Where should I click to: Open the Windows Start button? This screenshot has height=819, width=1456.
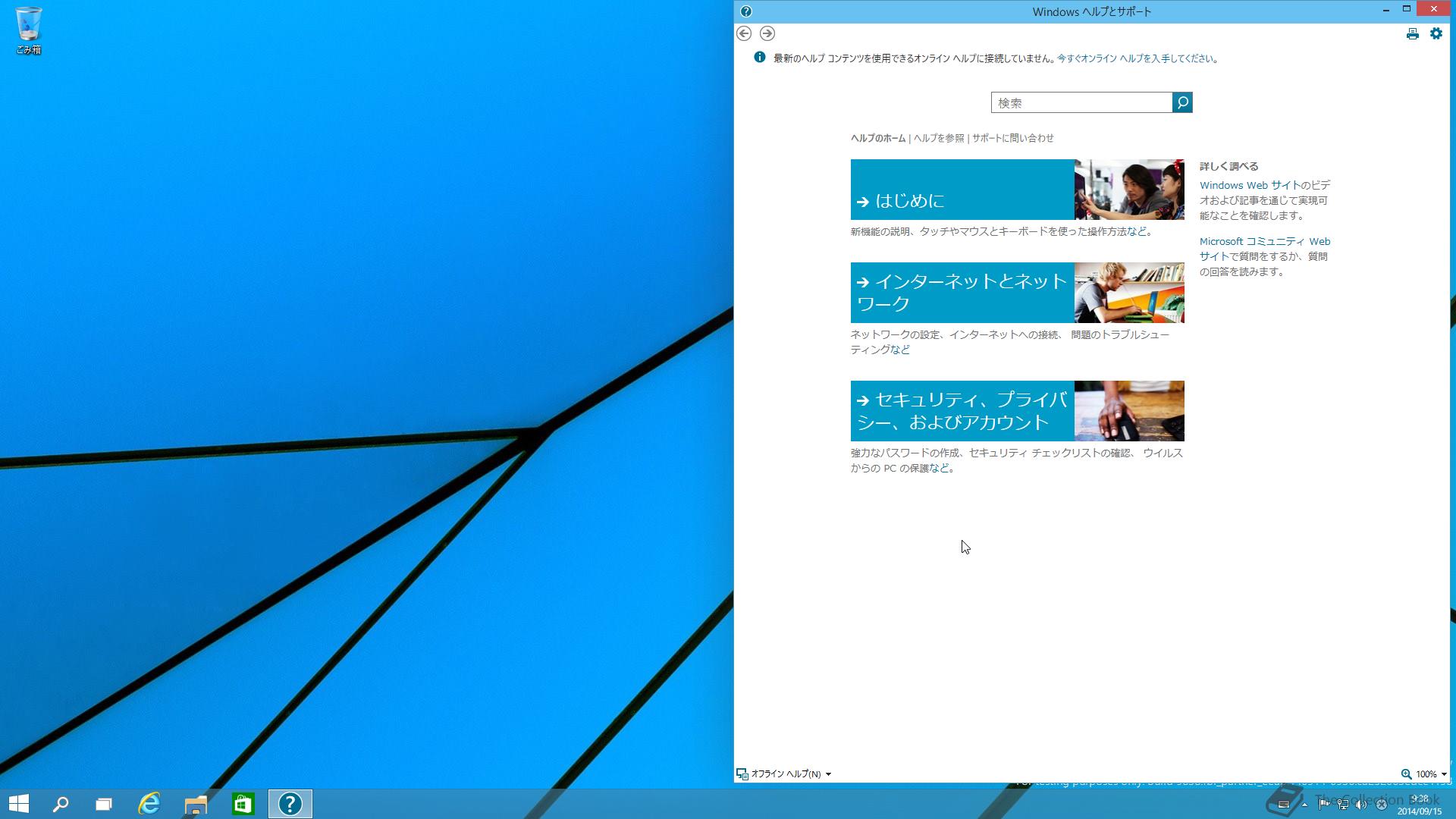pos(19,804)
